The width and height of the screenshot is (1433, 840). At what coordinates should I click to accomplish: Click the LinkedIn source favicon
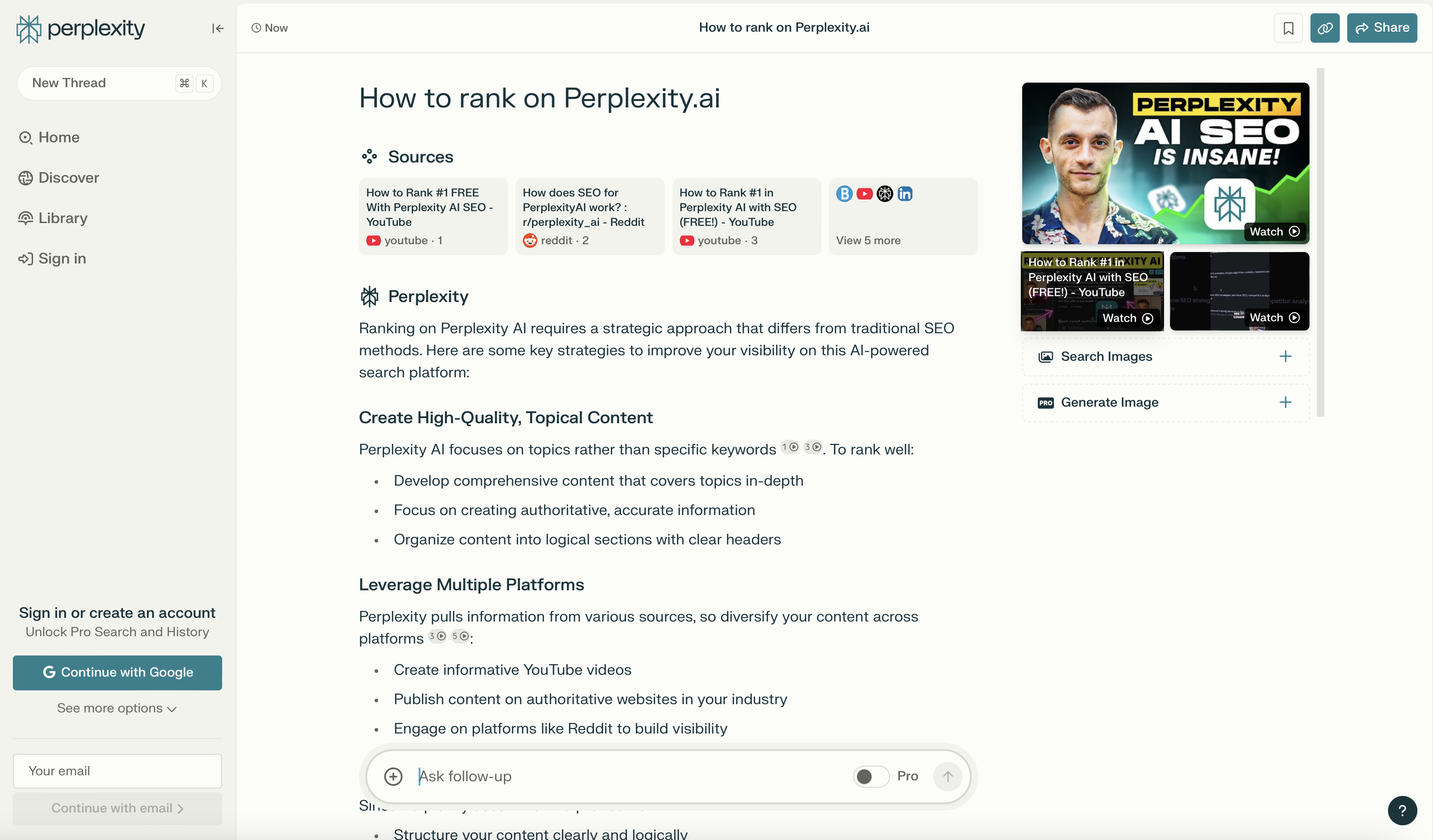905,194
